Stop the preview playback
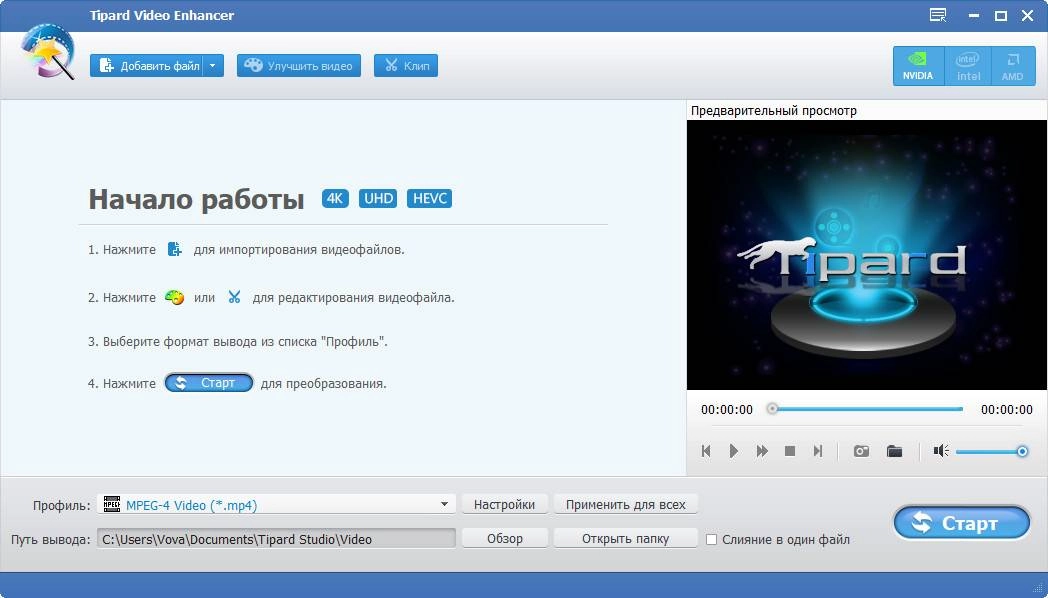The image size is (1048, 598). point(790,451)
